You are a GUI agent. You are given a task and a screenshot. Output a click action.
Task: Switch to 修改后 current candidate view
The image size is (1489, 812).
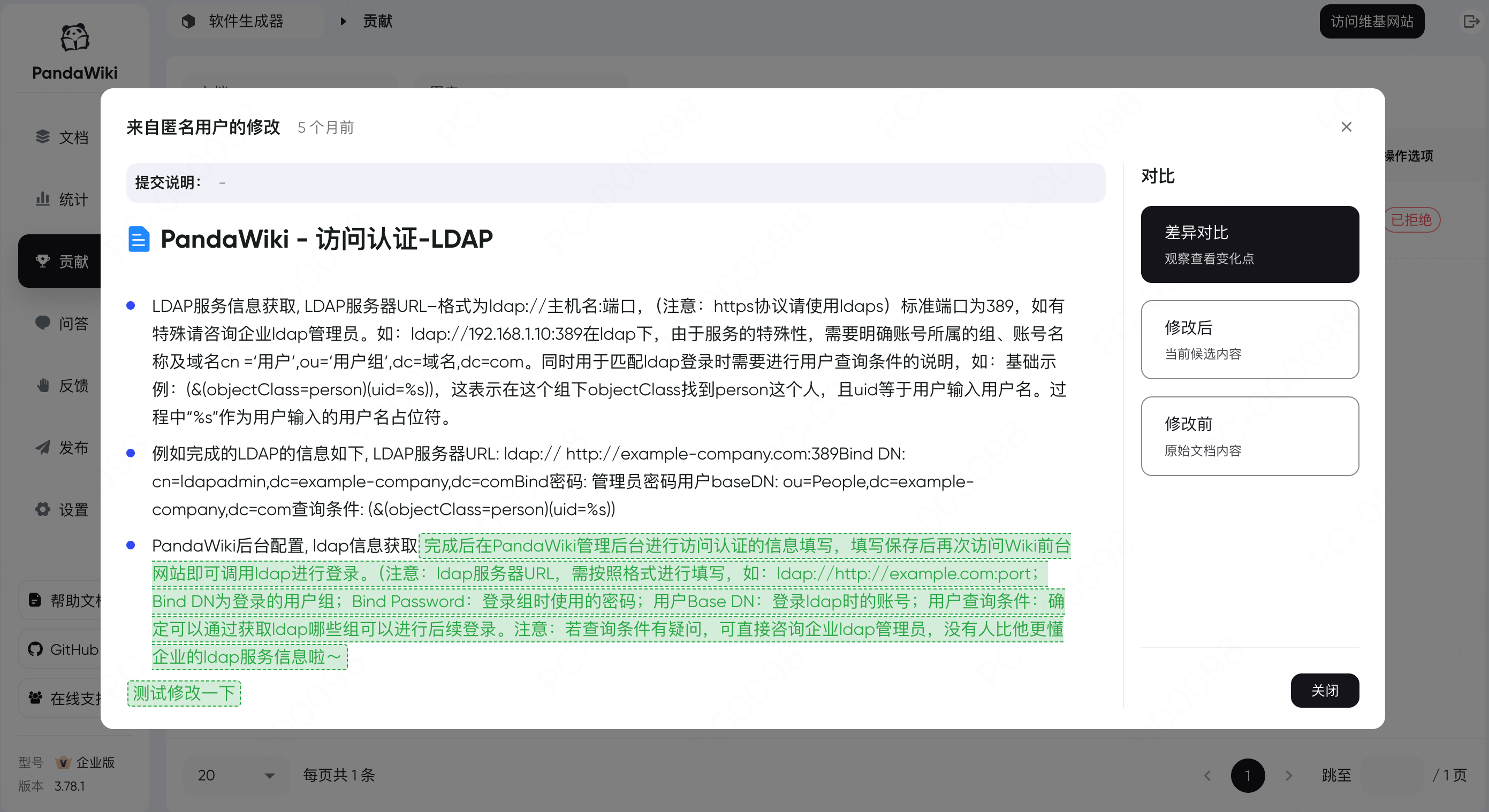(x=1249, y=339)
